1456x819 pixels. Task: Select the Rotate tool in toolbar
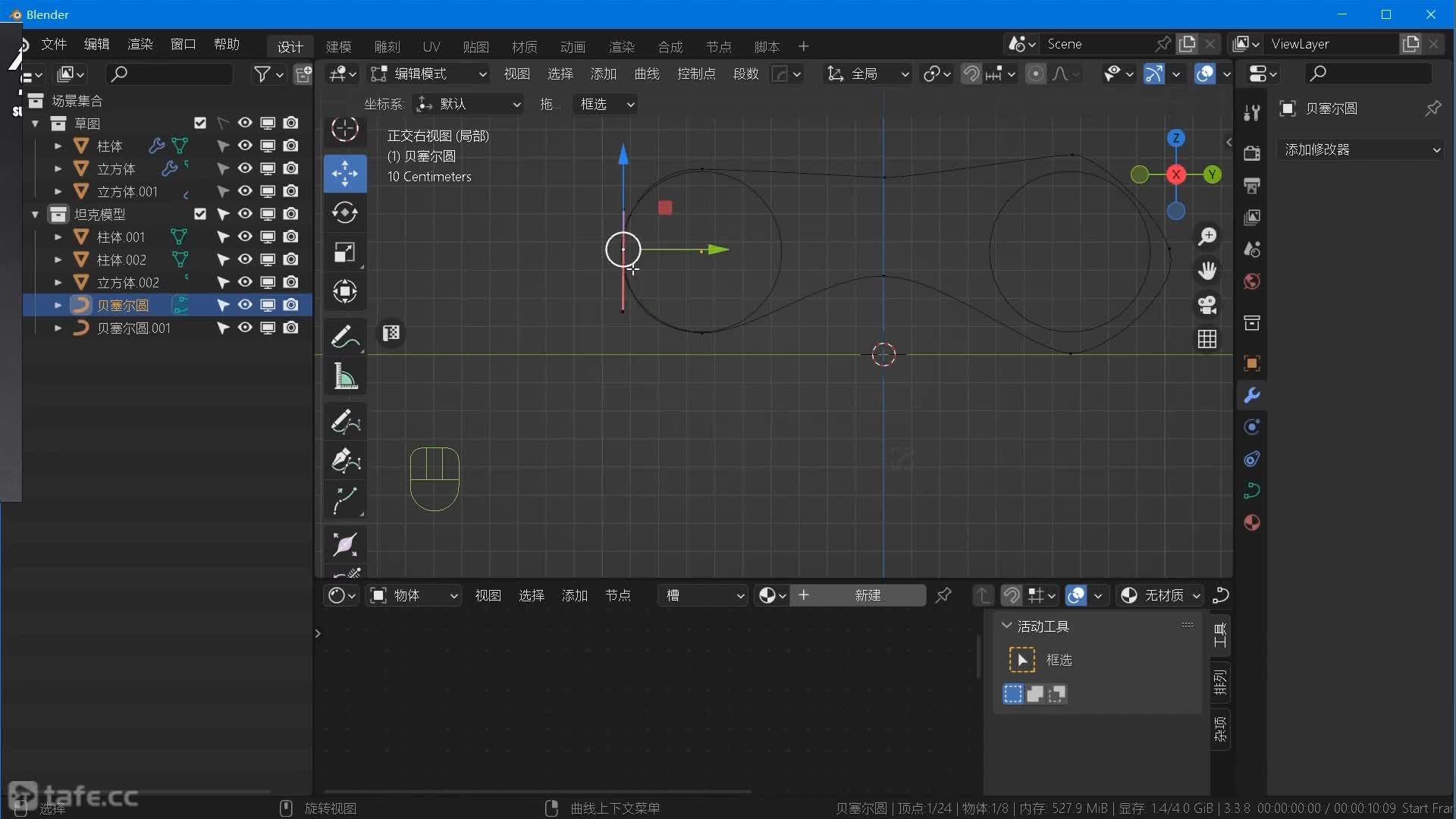pos(345,213)
